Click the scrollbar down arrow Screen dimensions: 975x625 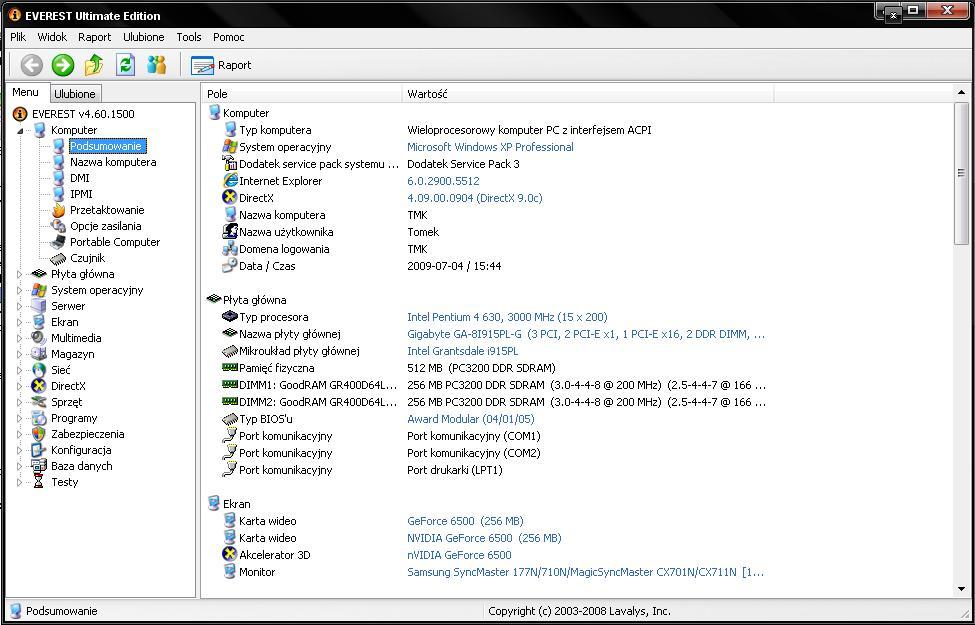(x=961, y=588)
